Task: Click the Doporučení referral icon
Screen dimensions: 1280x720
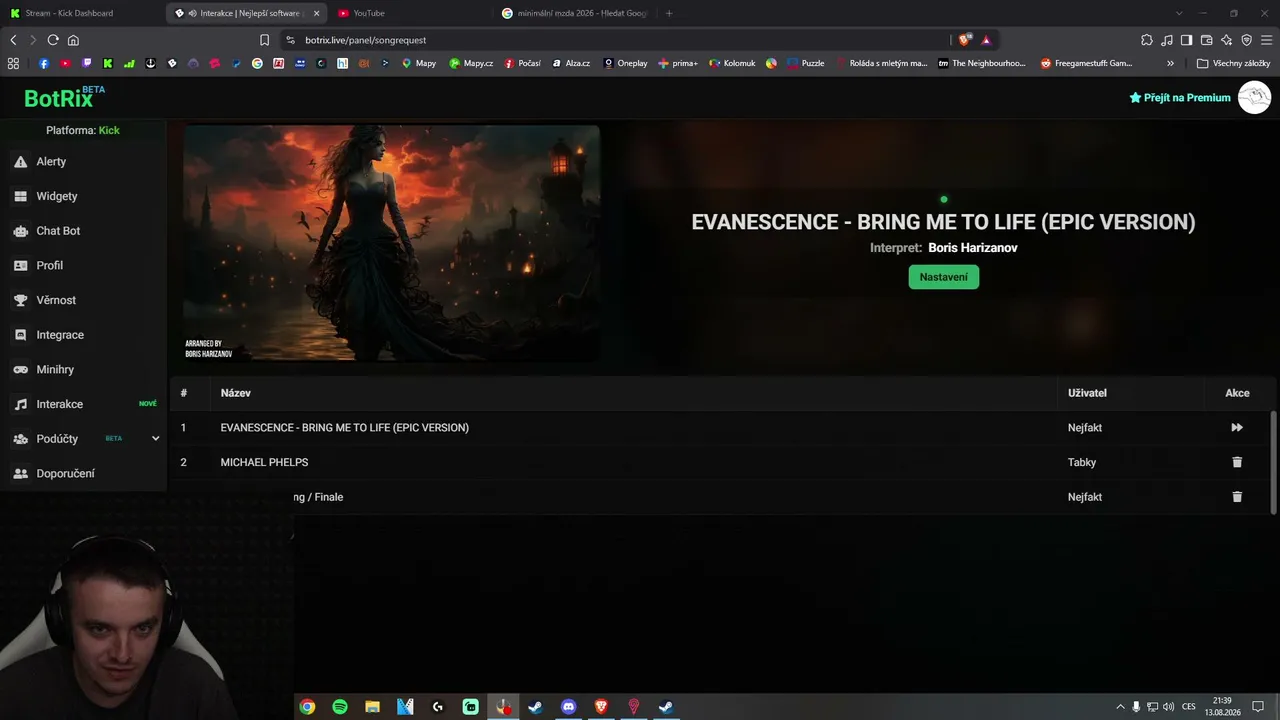Action: 20,474
